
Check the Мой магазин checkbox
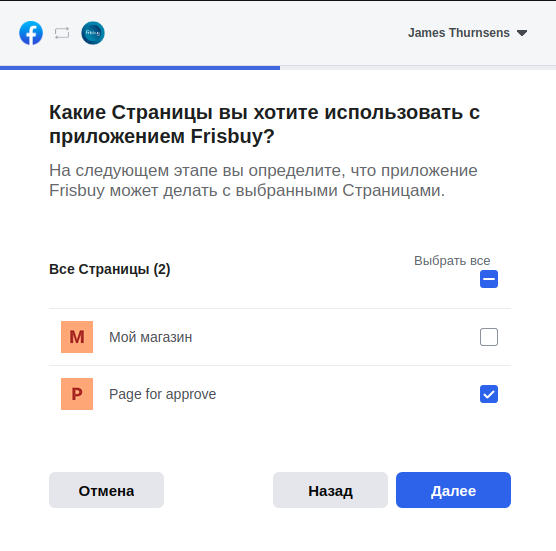pyautogui.click(x=489, y=337)
